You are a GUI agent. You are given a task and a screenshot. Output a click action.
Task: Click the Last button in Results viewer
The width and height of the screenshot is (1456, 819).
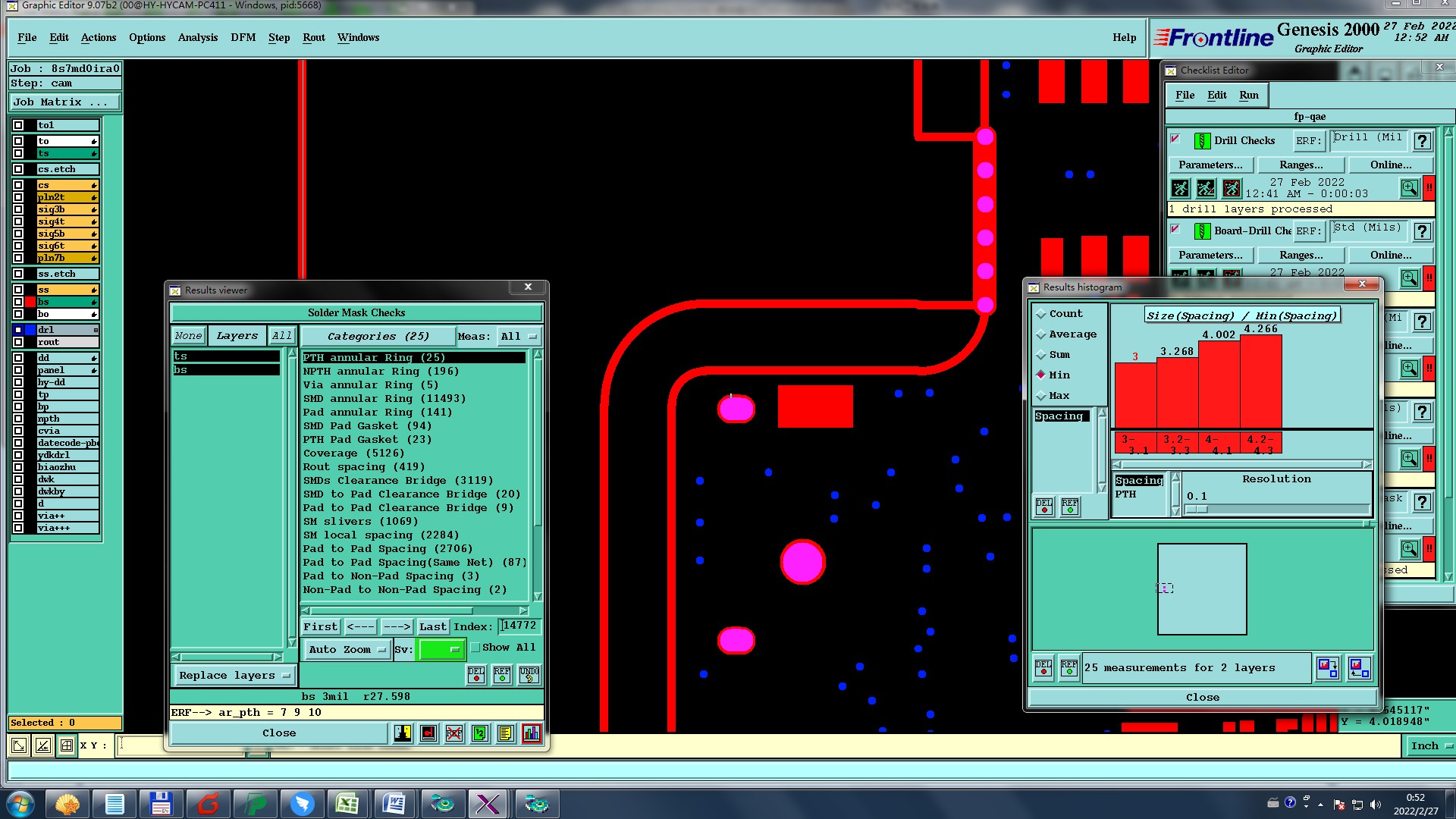pyautogui.click(x=433, y=627)
